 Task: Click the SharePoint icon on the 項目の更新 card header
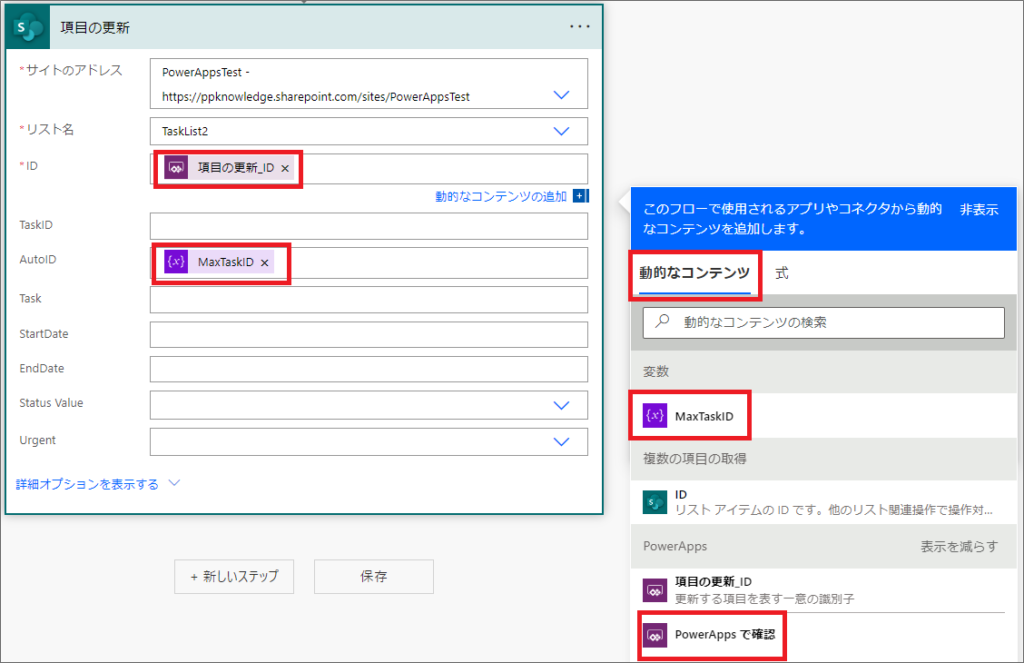[x=26, y=27]
